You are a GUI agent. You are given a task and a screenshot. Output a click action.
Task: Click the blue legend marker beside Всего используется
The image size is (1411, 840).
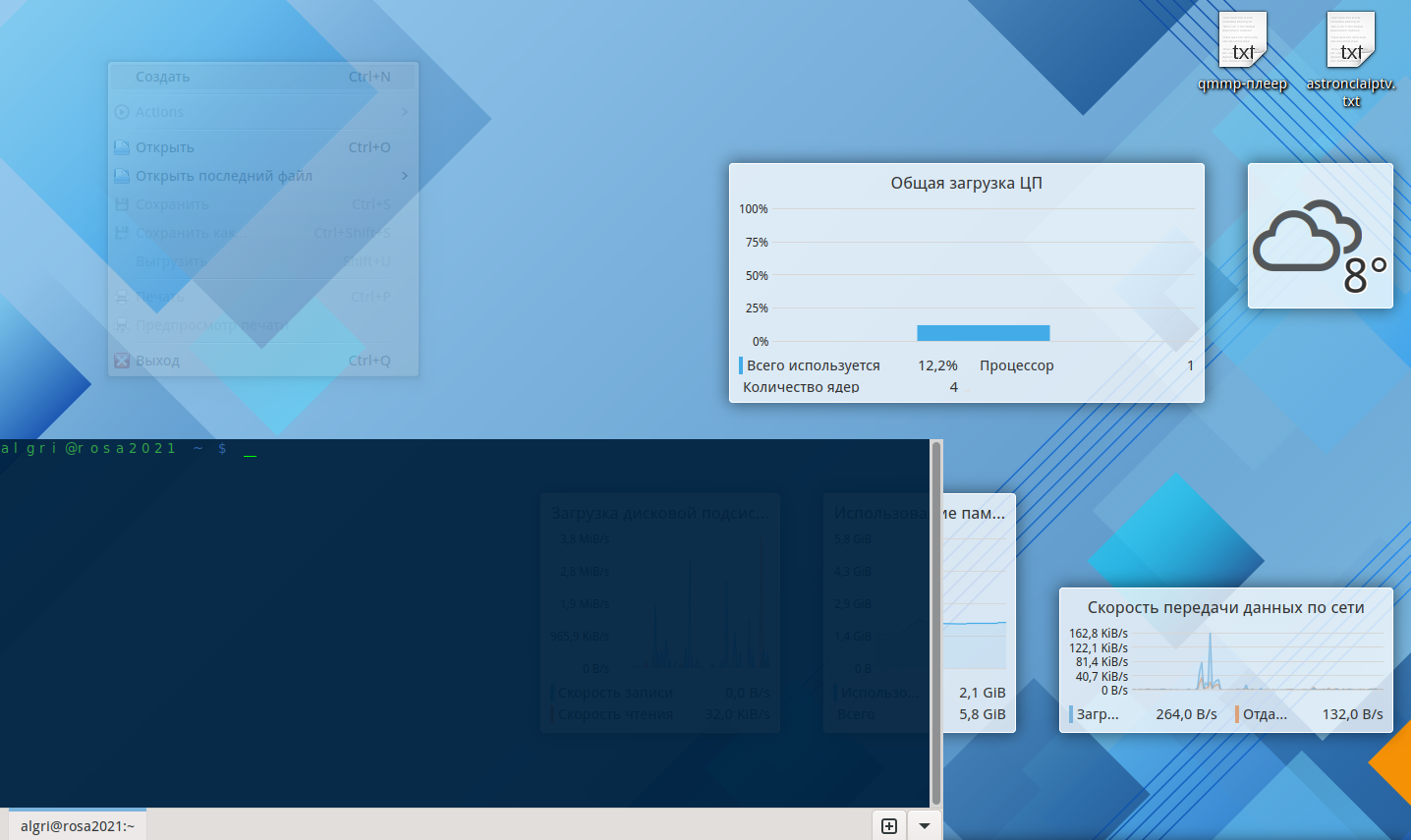tap(741, 365)
